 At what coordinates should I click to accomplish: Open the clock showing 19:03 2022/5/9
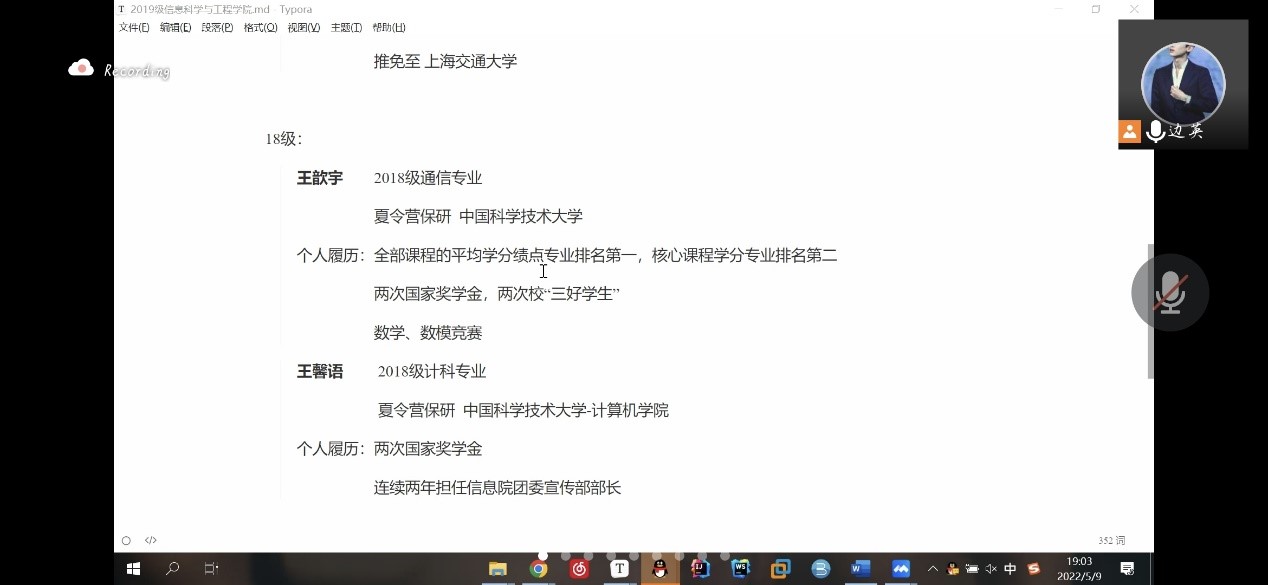(1079, 569)
